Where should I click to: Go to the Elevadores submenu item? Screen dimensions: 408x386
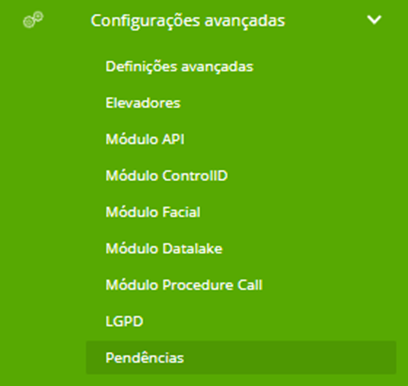[143, 103]
